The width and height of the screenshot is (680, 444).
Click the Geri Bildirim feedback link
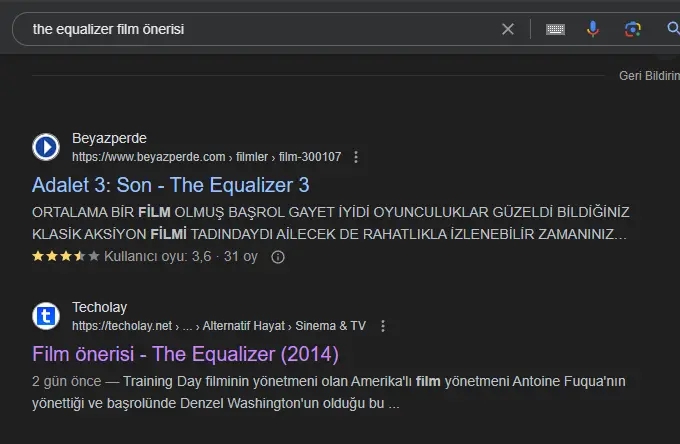649,76
